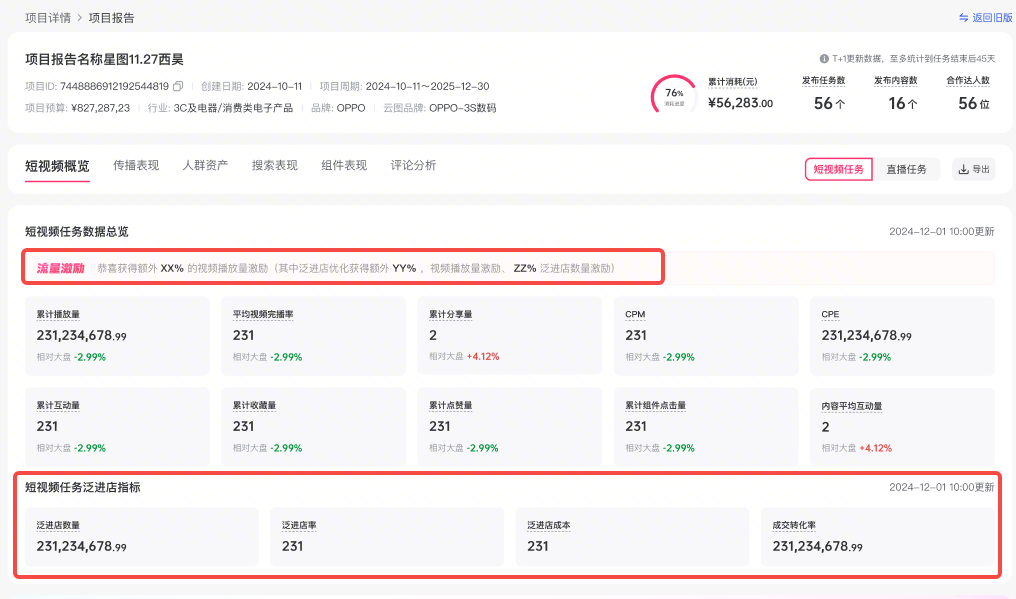Click the 累计播放量 metric label
1016x599 pixels.
pos(58,314)
